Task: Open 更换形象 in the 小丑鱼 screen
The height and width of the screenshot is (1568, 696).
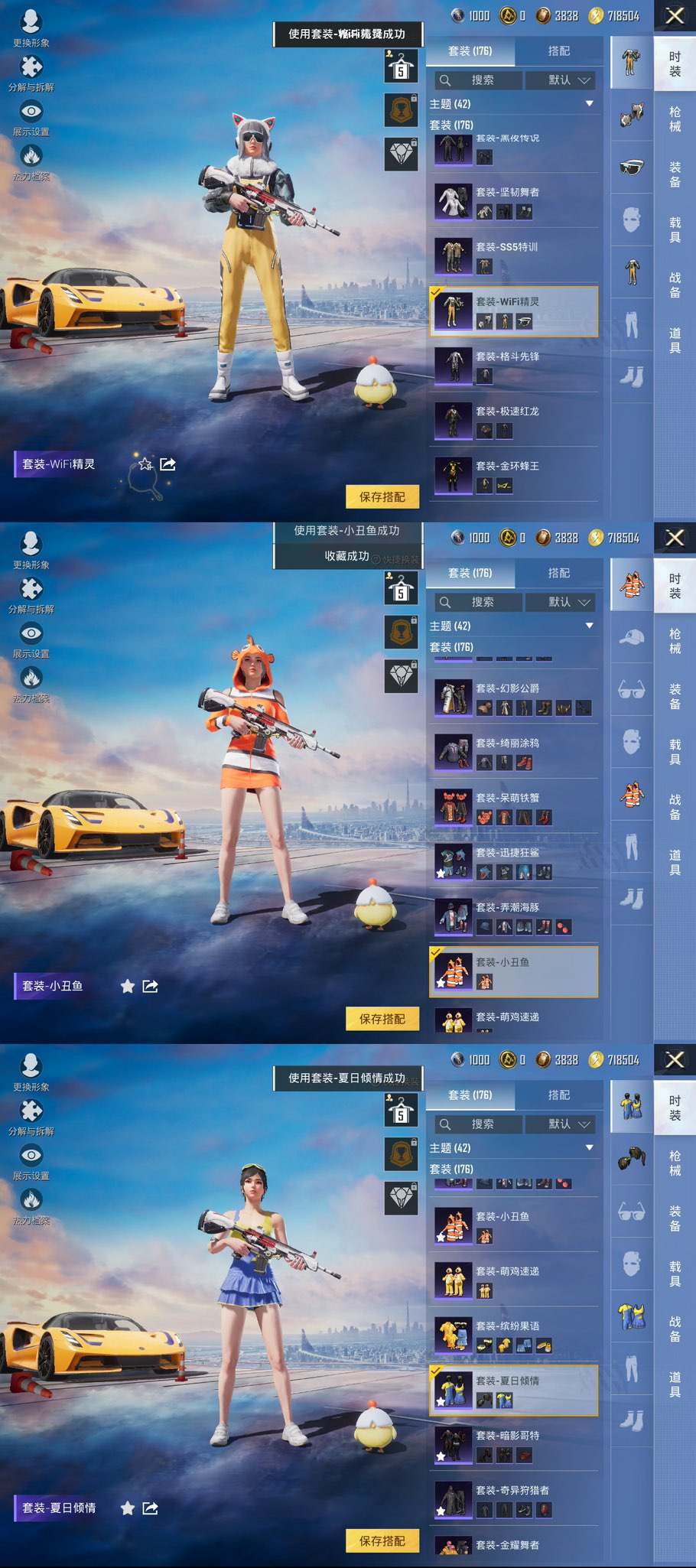Action: click(31, 550)
